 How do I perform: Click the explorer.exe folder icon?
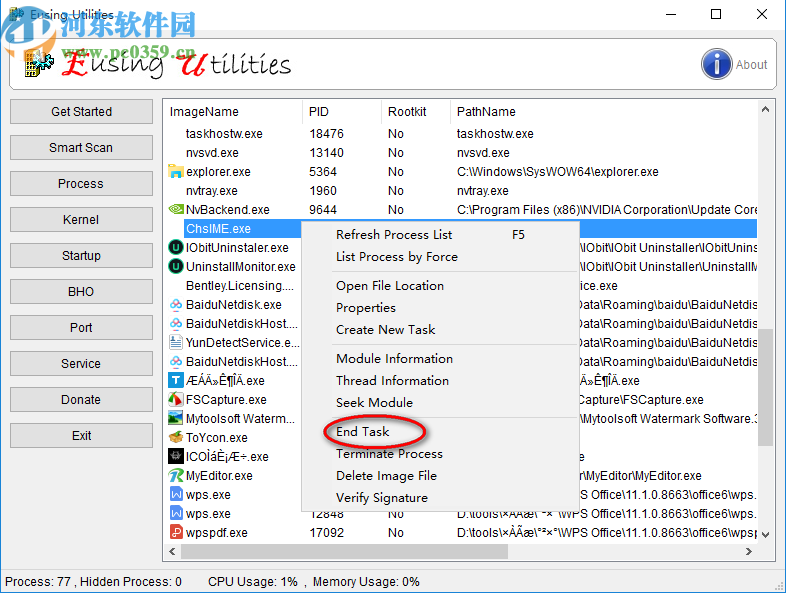pos(175,171)
